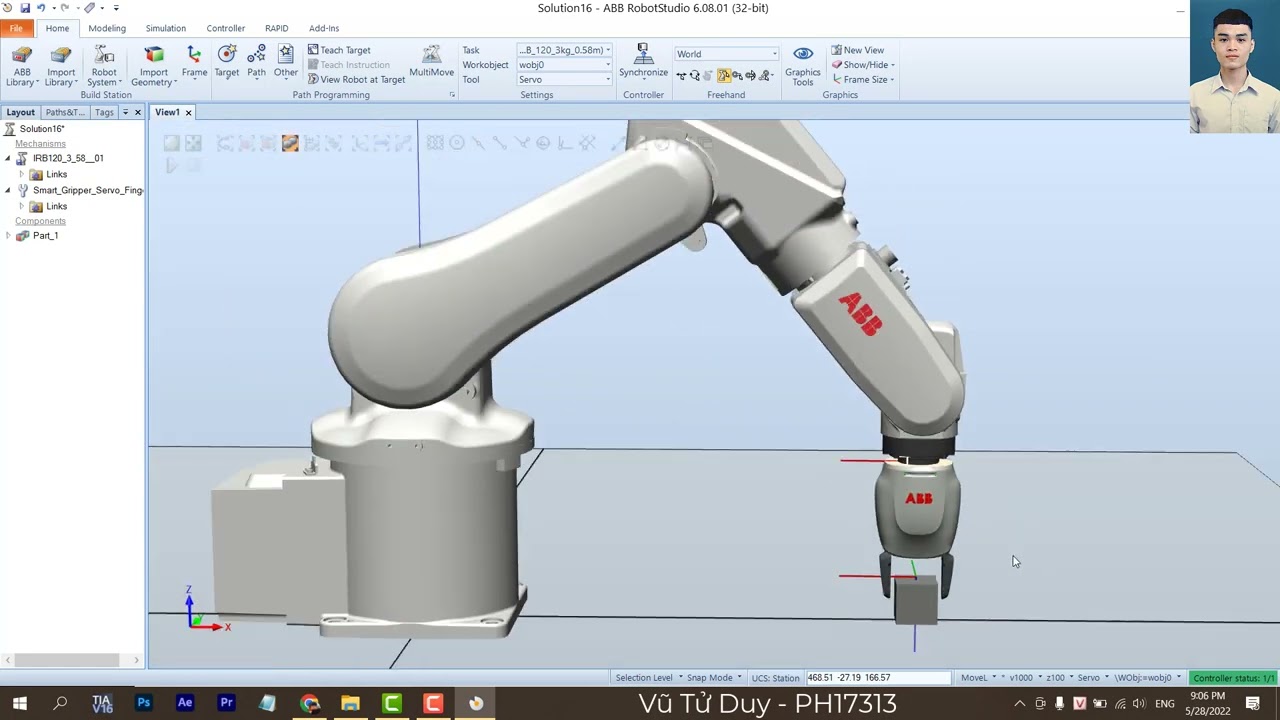Expand Links under Smart_Gripper_Servo_Fingers
The height and width of the screenshot is (720, 1280).
(22, 206)
